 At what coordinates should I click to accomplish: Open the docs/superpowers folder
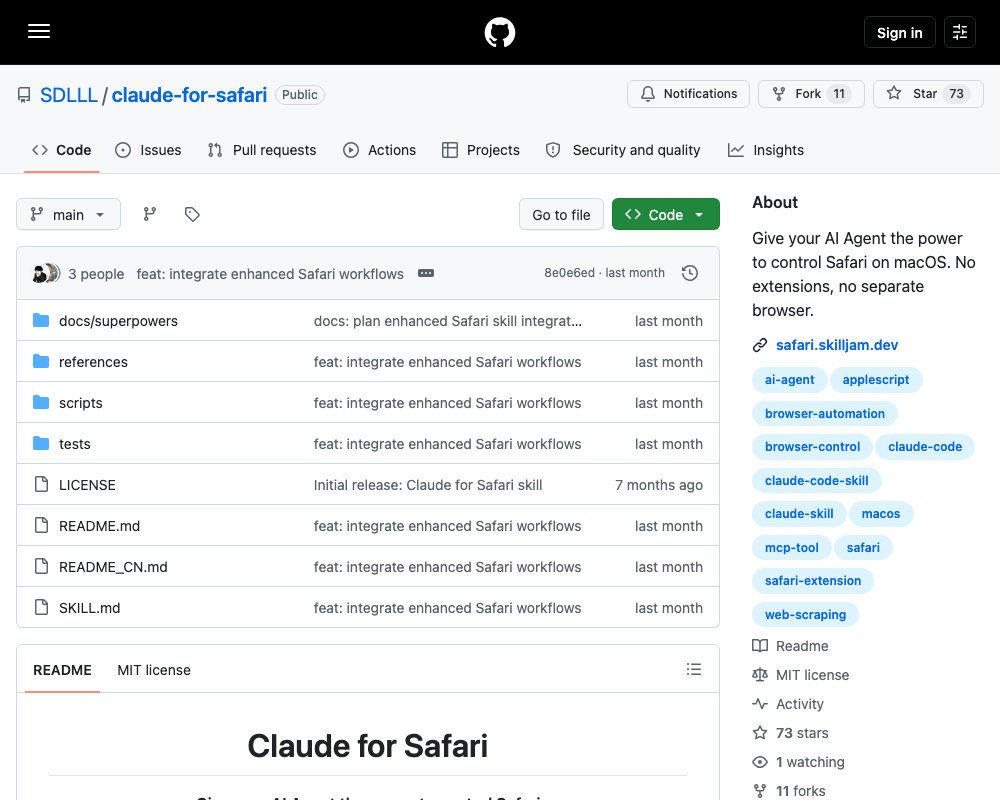[x=118, y=321]
